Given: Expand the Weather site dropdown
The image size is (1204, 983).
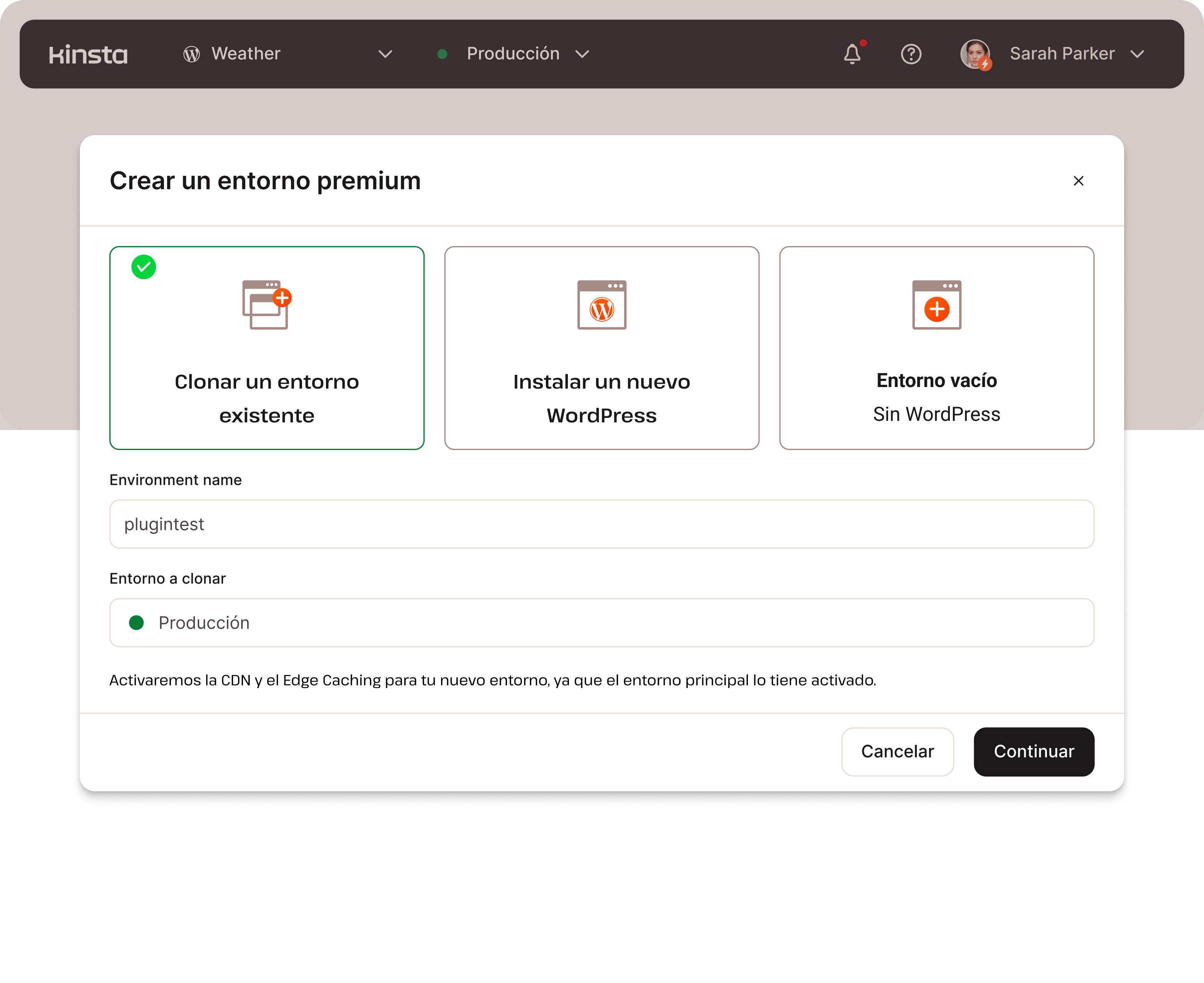Looking at the screenshot, I should tap(385, 55).
